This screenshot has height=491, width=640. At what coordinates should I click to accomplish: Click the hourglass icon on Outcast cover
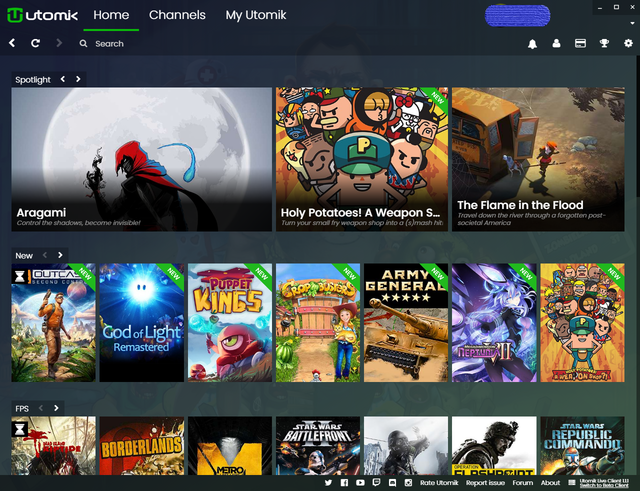[20, 277]
